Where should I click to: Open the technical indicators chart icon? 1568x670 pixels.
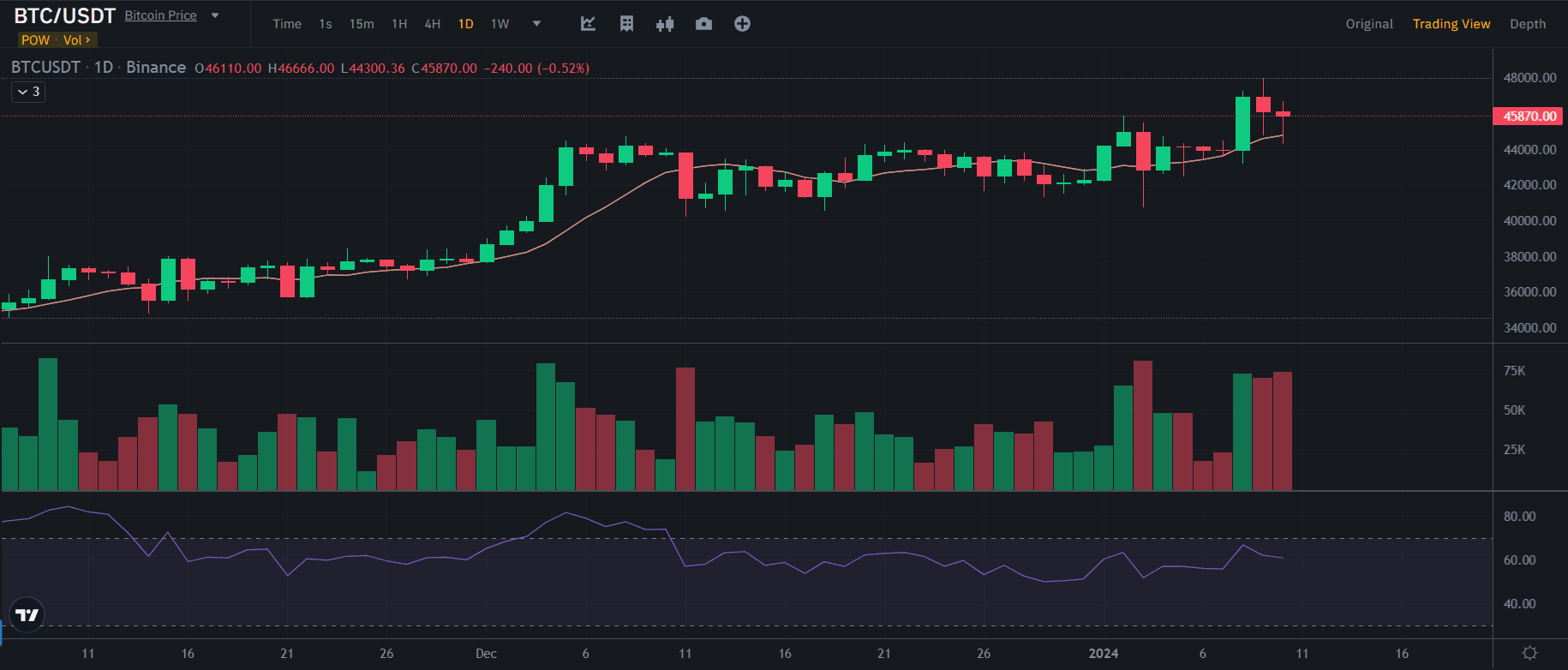(x=588, y=24)
